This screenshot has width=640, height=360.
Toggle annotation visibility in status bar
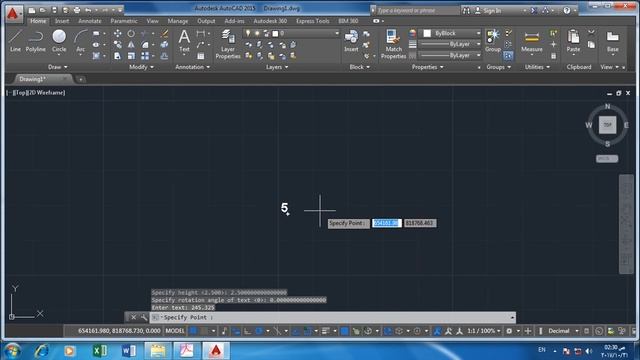point(437,331)
